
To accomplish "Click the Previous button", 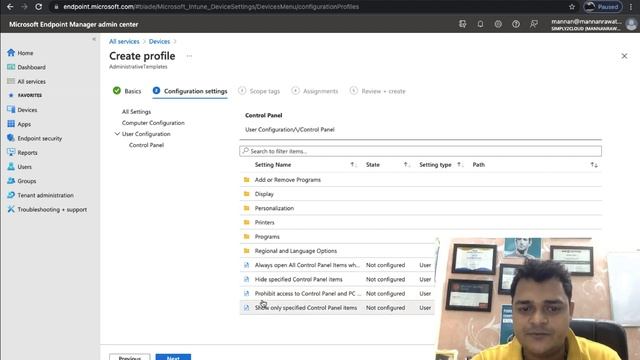I will (129, 357).
